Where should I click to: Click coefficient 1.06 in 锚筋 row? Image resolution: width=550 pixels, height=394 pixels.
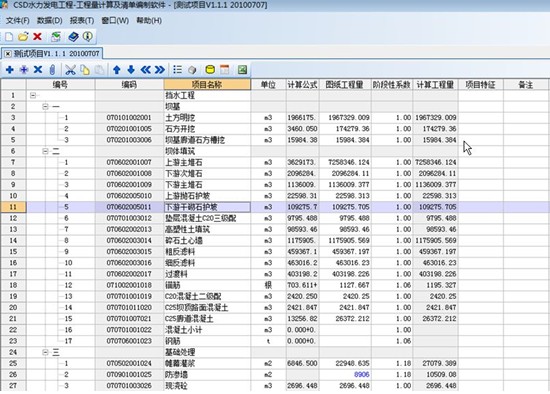tap(392, 285)
